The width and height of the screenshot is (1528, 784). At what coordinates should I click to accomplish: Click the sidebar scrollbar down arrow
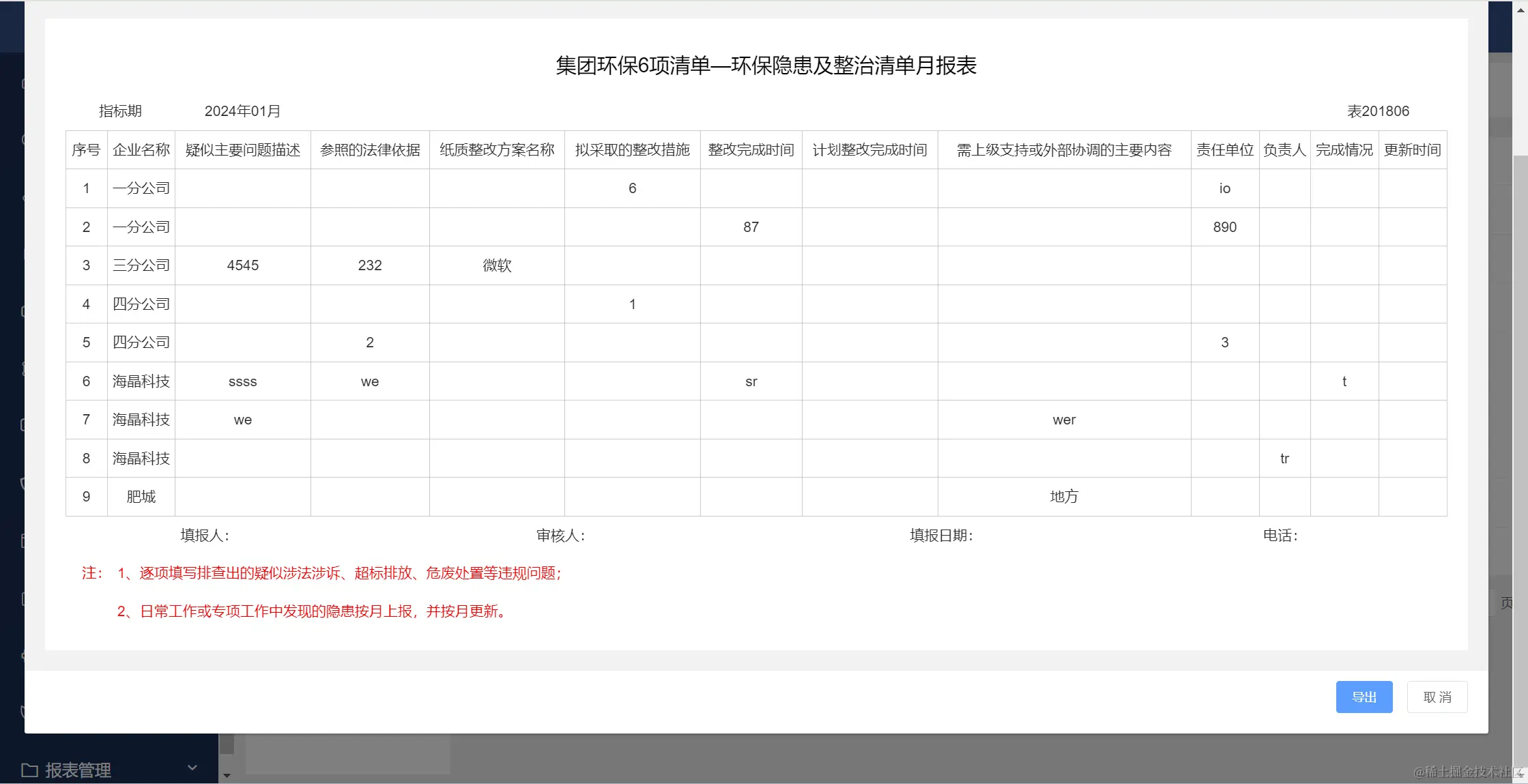(x=227, y=776)
